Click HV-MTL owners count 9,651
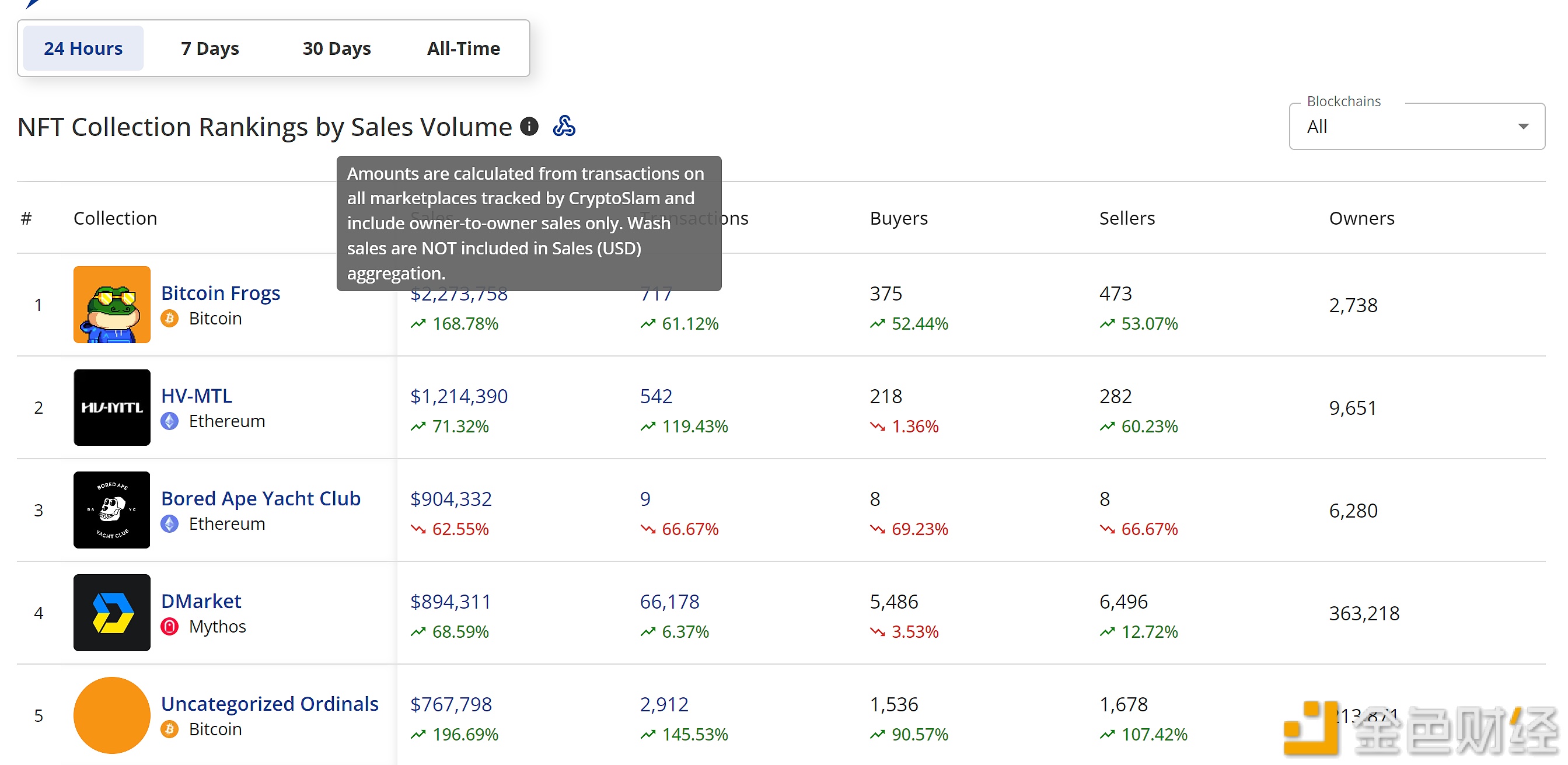The width and height of the screenshot is (1568, 765). pyautogui.click(x=1353, y=408)
